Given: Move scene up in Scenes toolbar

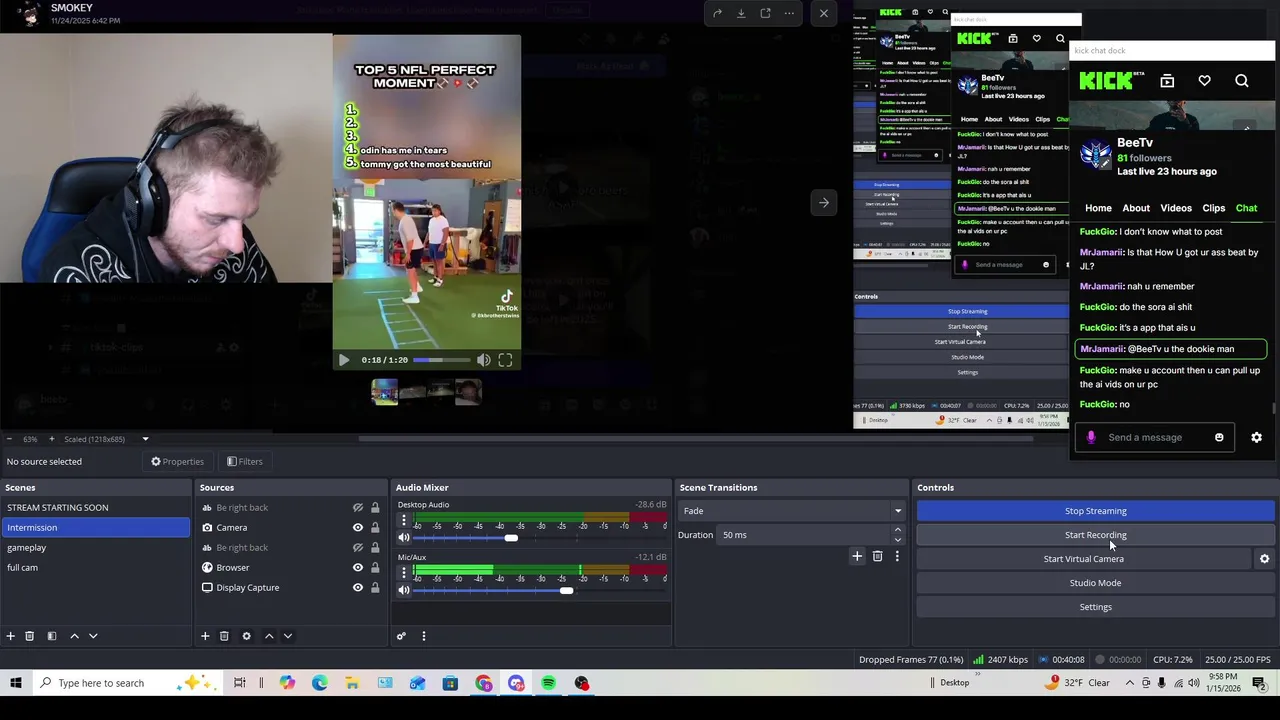Looking at the screenshot, I should tap(74, 636).
